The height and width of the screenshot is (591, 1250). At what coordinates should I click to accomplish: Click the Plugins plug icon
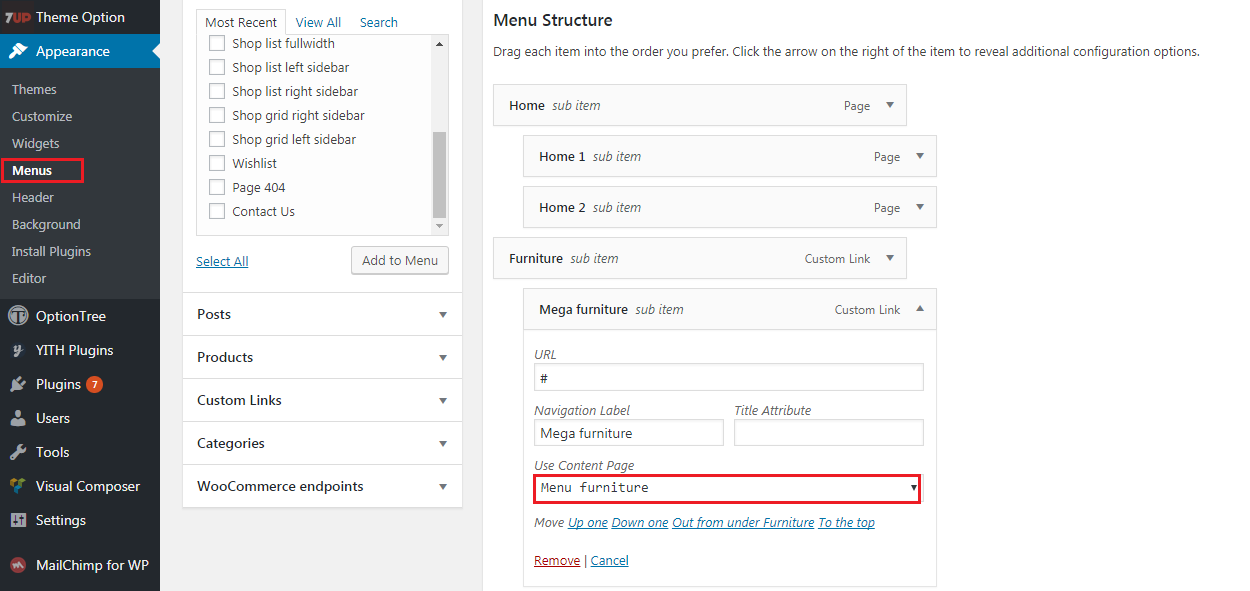(18, 384)
